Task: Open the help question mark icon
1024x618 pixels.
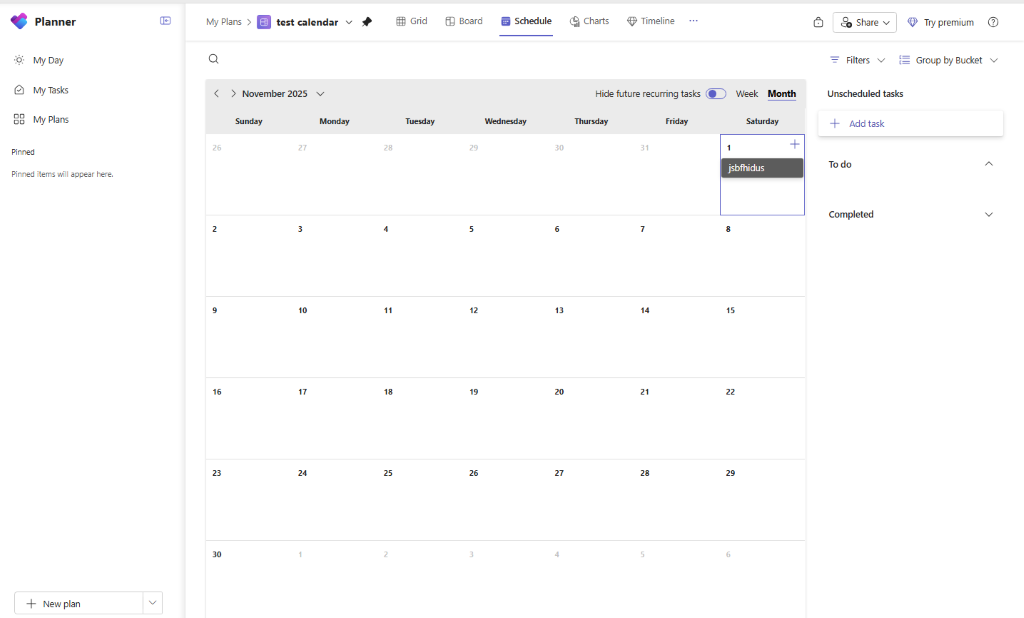Action: pos(993,22)
